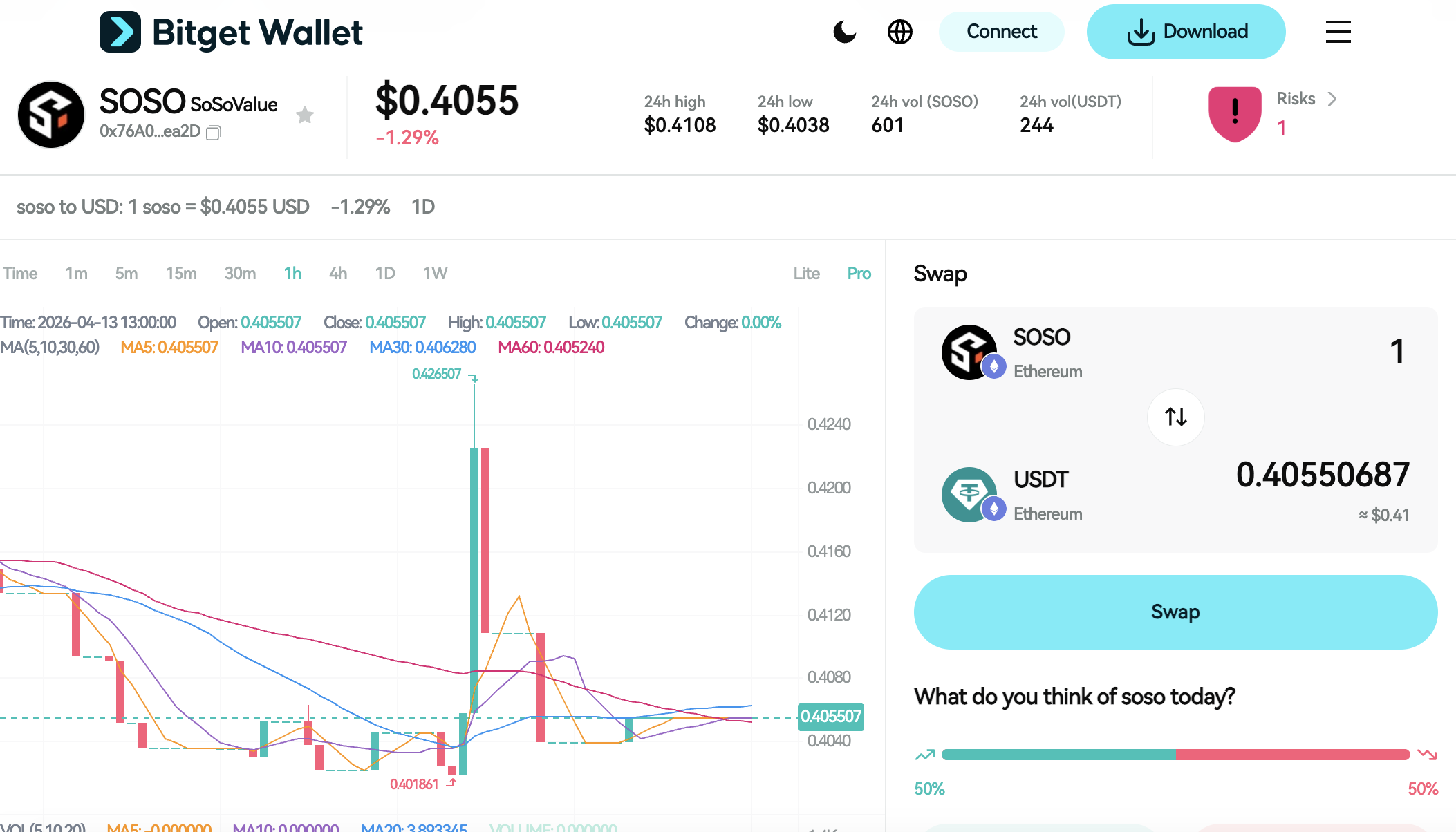Switch chart to Lite view
Screen dimensions: 1456x832
coord(807,274)
